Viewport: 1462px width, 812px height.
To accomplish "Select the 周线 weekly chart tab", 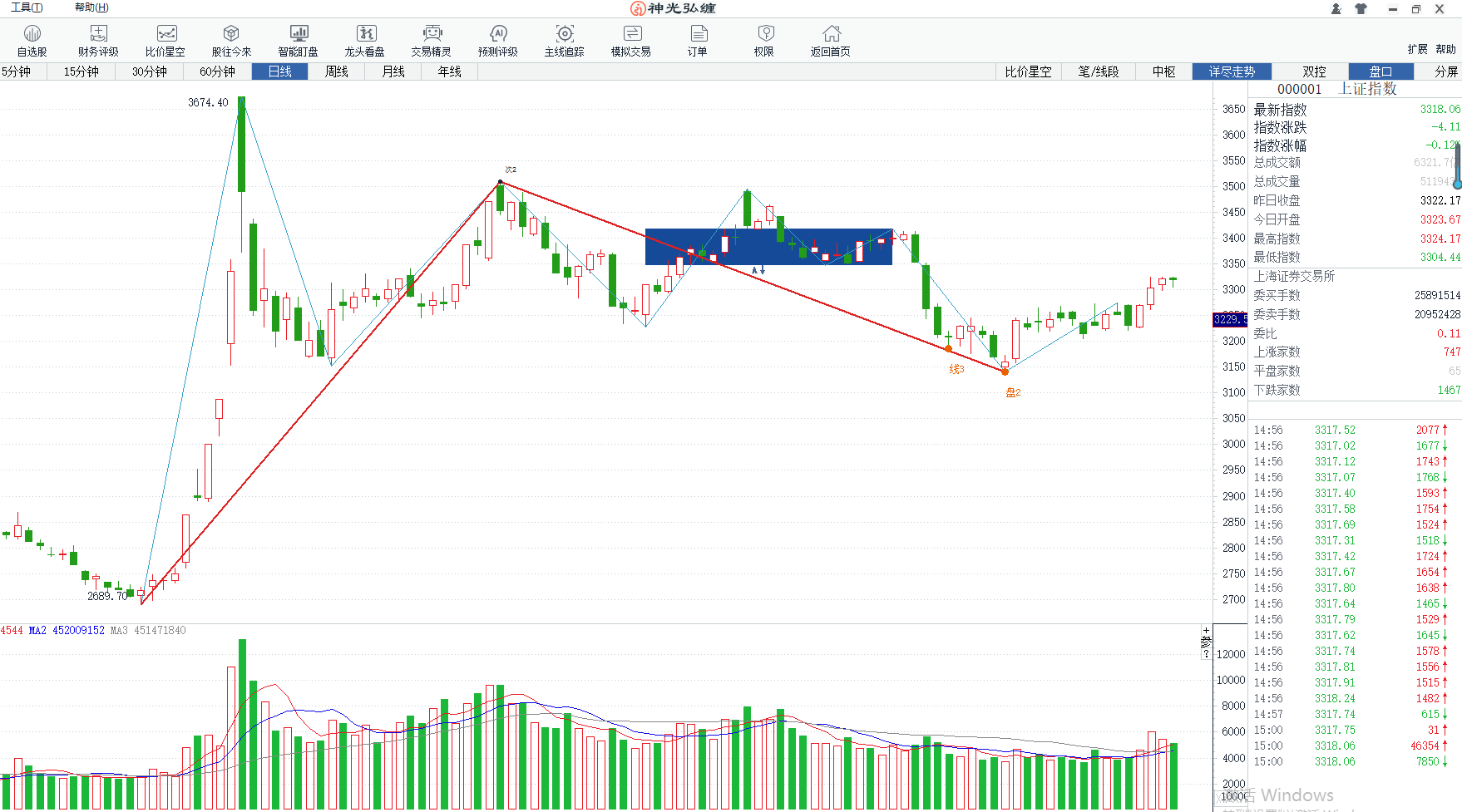I will (336, 71).
